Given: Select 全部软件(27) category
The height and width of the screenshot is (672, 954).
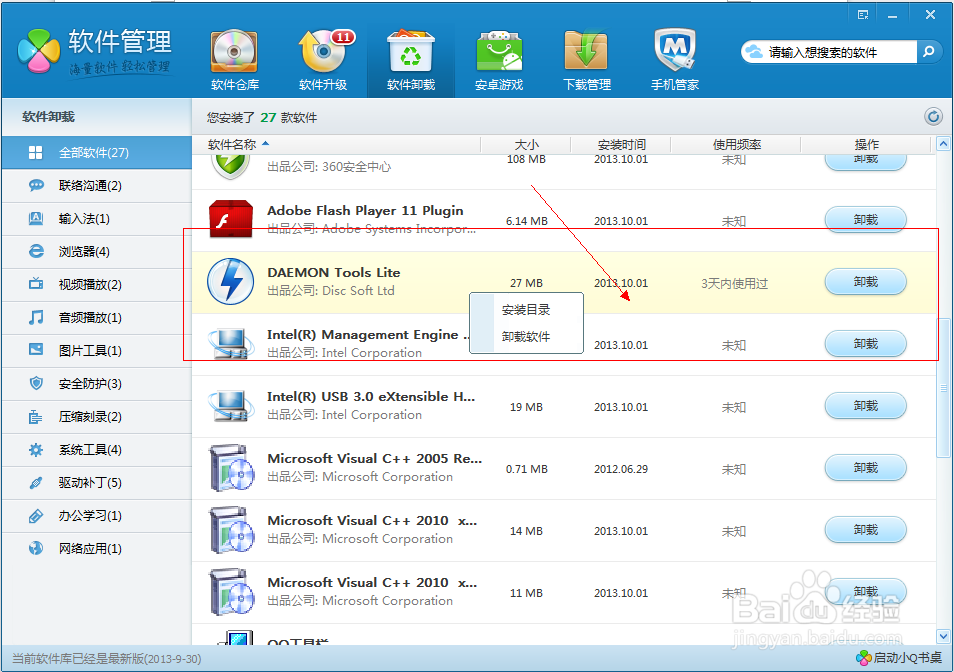Looking at the screenshot, I should (97, 153).
